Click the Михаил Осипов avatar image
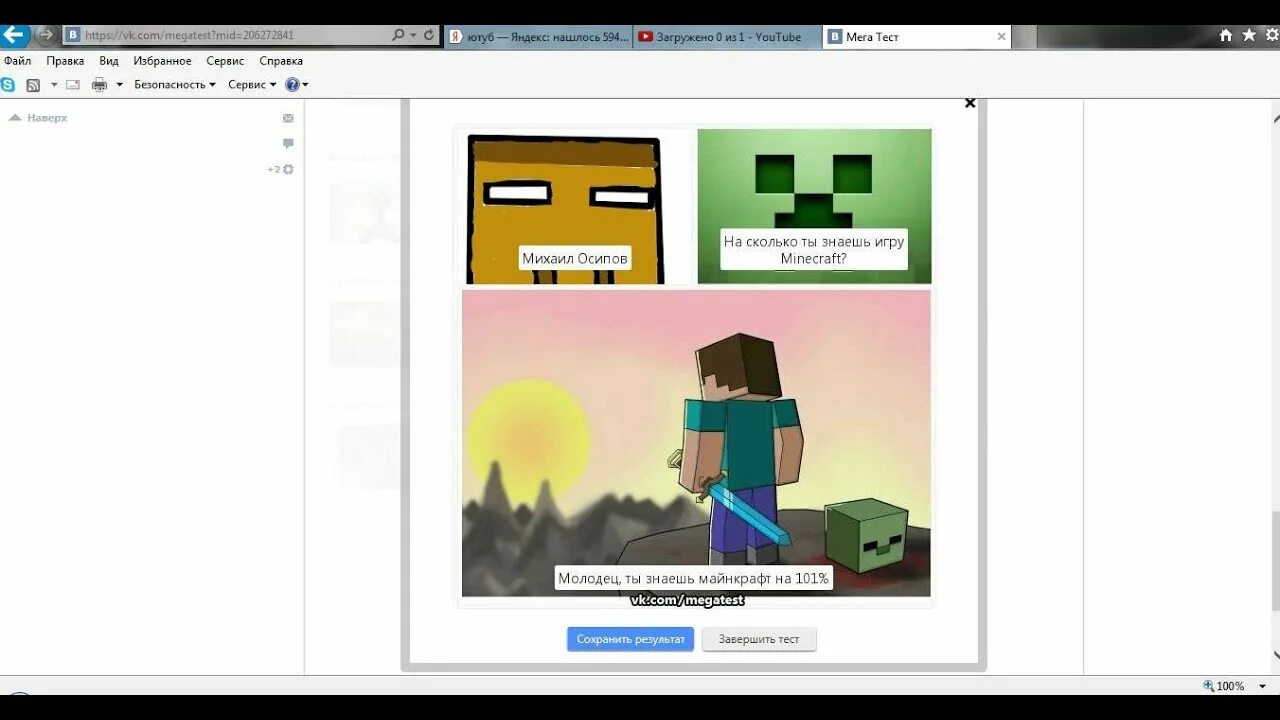The height and width of the screenshot is (720, 1280). click(x=575, y=207)
